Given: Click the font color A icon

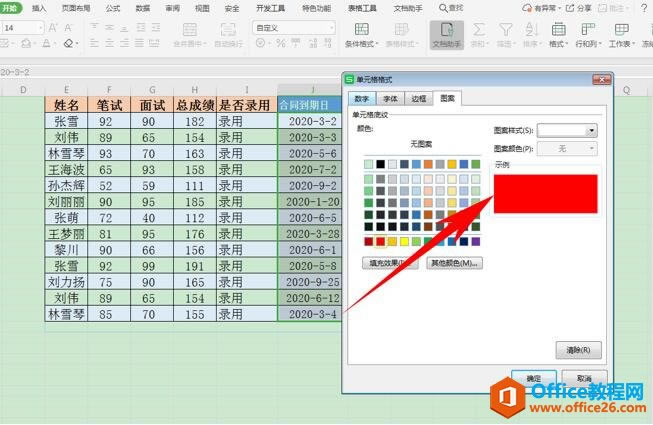Looking at the screenshot, I should point(46,43).
